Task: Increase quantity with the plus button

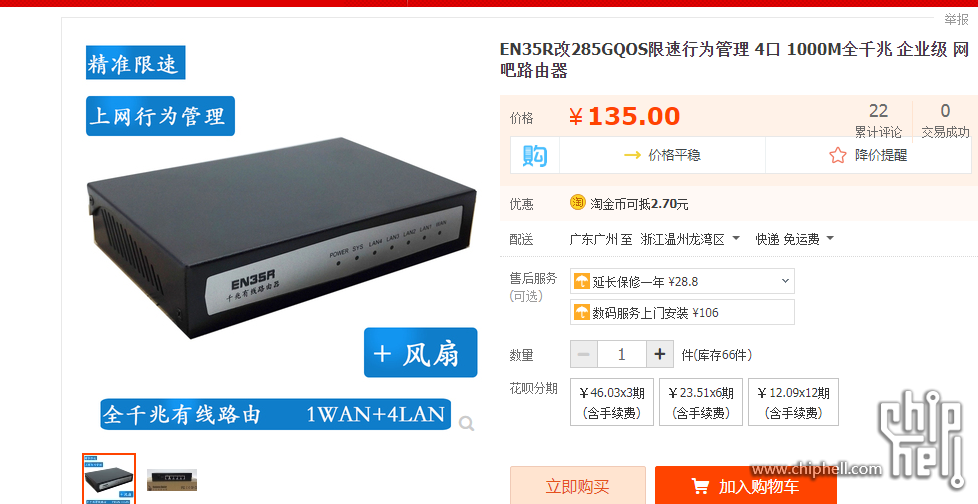Action: [x=660, y=355]
